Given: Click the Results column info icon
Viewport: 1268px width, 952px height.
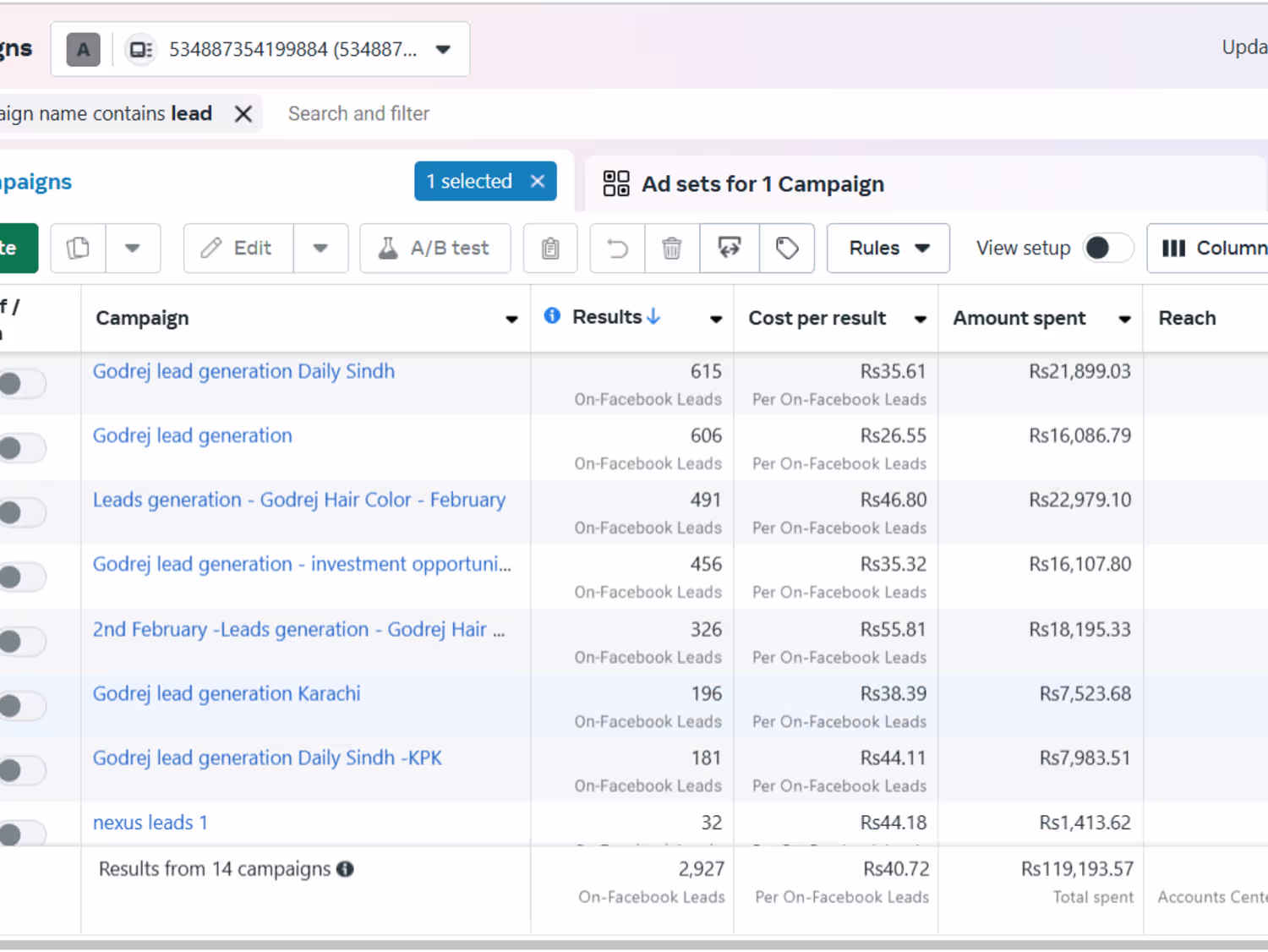Looking at the screenshot, I should click(552, 316).
